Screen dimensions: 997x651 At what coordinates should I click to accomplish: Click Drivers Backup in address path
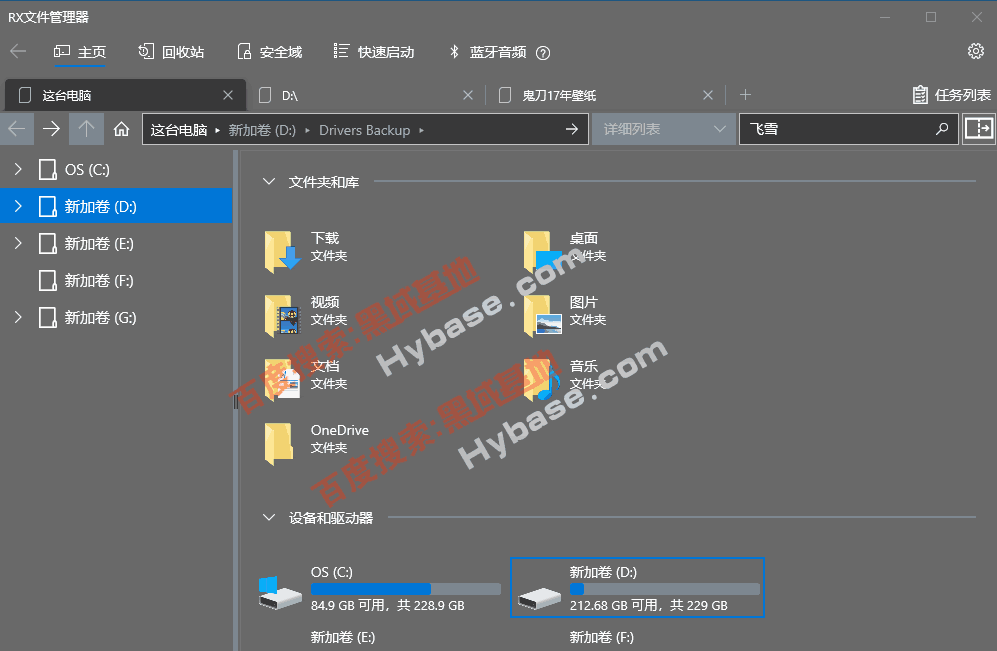click(x=364, y=130)
